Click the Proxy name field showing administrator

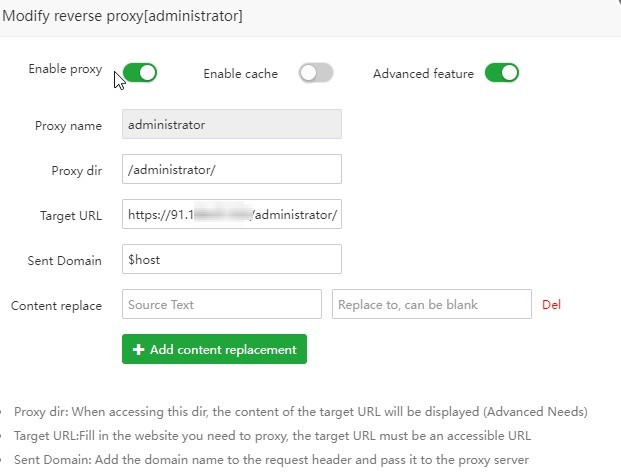(231, 125)
